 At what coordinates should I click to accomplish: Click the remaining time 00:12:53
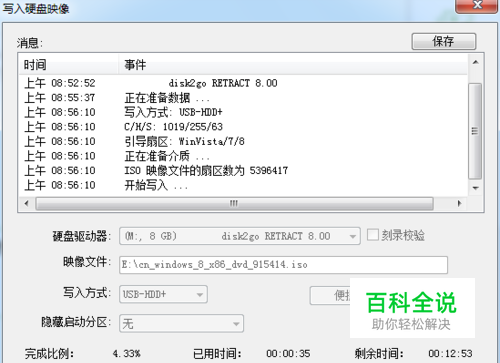[x=450, y=353]
